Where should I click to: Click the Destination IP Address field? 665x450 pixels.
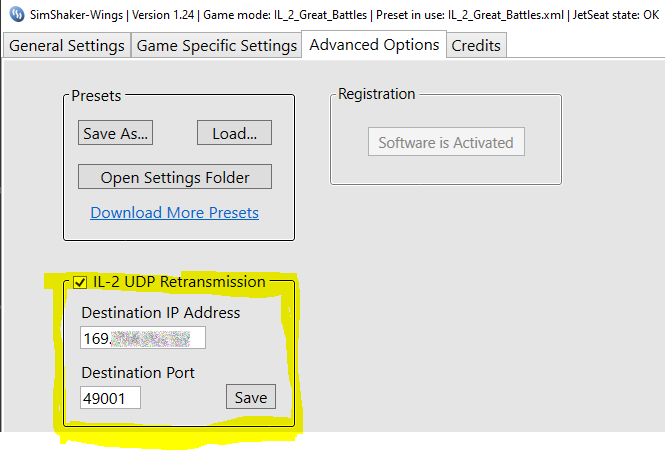143,338
